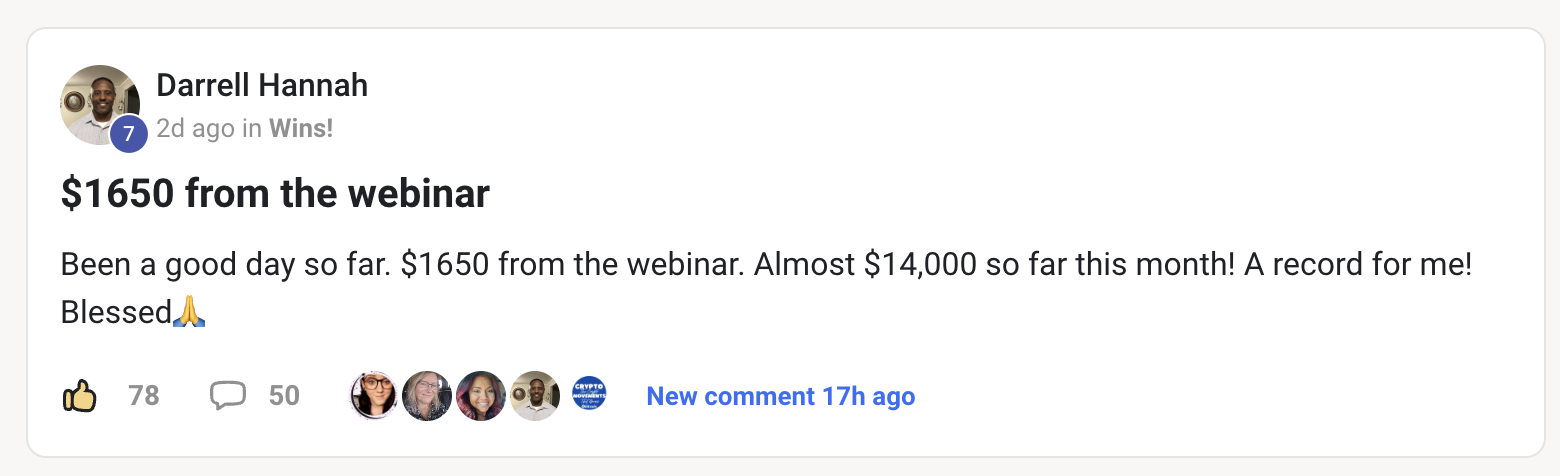Viewport: 1560px width, 476px height.
Task: Click the 2d ago timestamp
Action: pos(196,128)
